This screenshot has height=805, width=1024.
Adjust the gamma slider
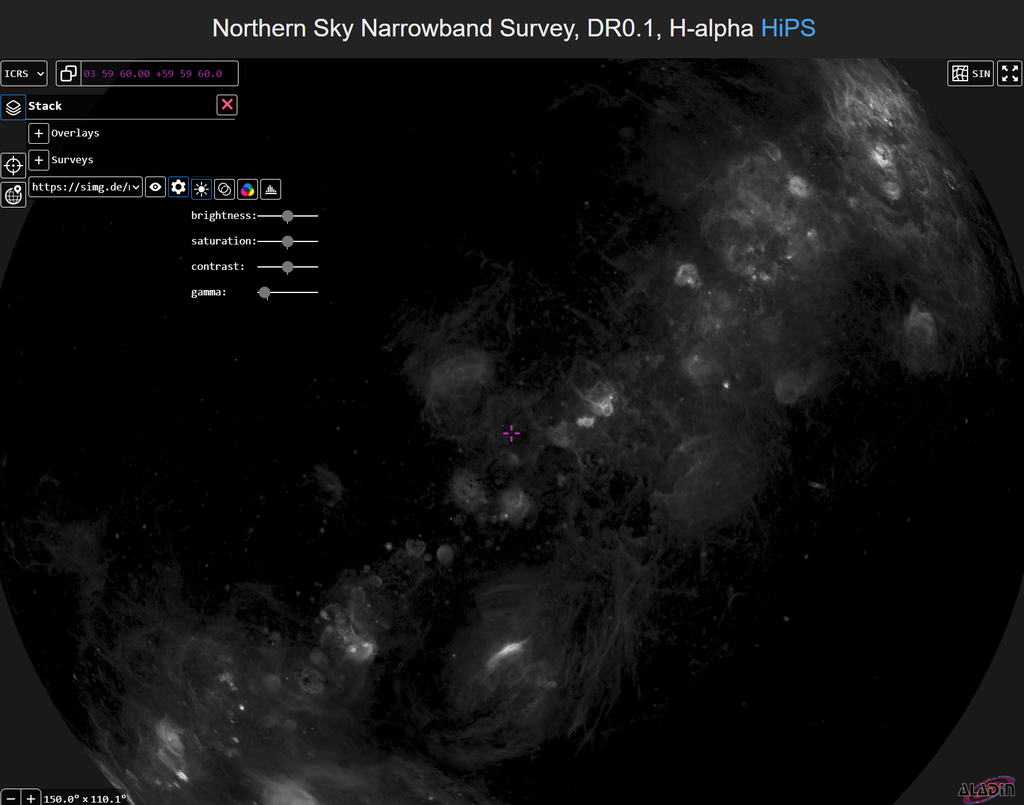click(287, 292)
